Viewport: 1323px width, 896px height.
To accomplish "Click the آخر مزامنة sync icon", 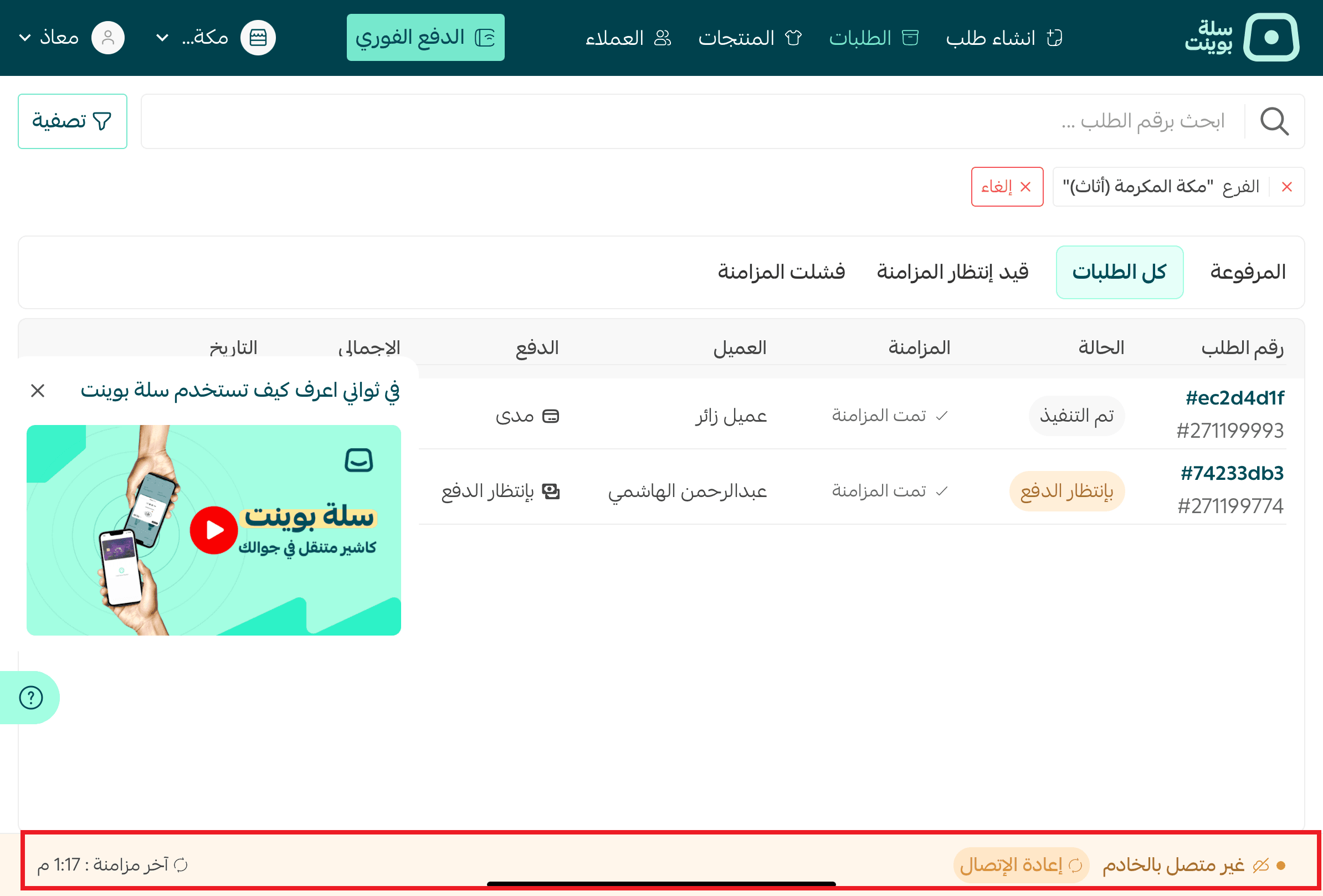I will click(x=181, y=866).
